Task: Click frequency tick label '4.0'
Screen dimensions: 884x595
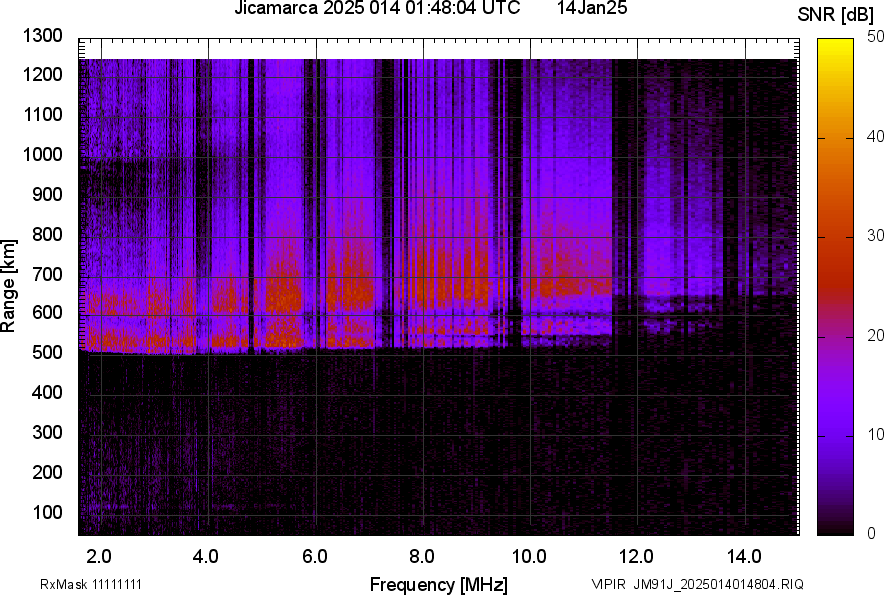Action: tap(206, 557)
